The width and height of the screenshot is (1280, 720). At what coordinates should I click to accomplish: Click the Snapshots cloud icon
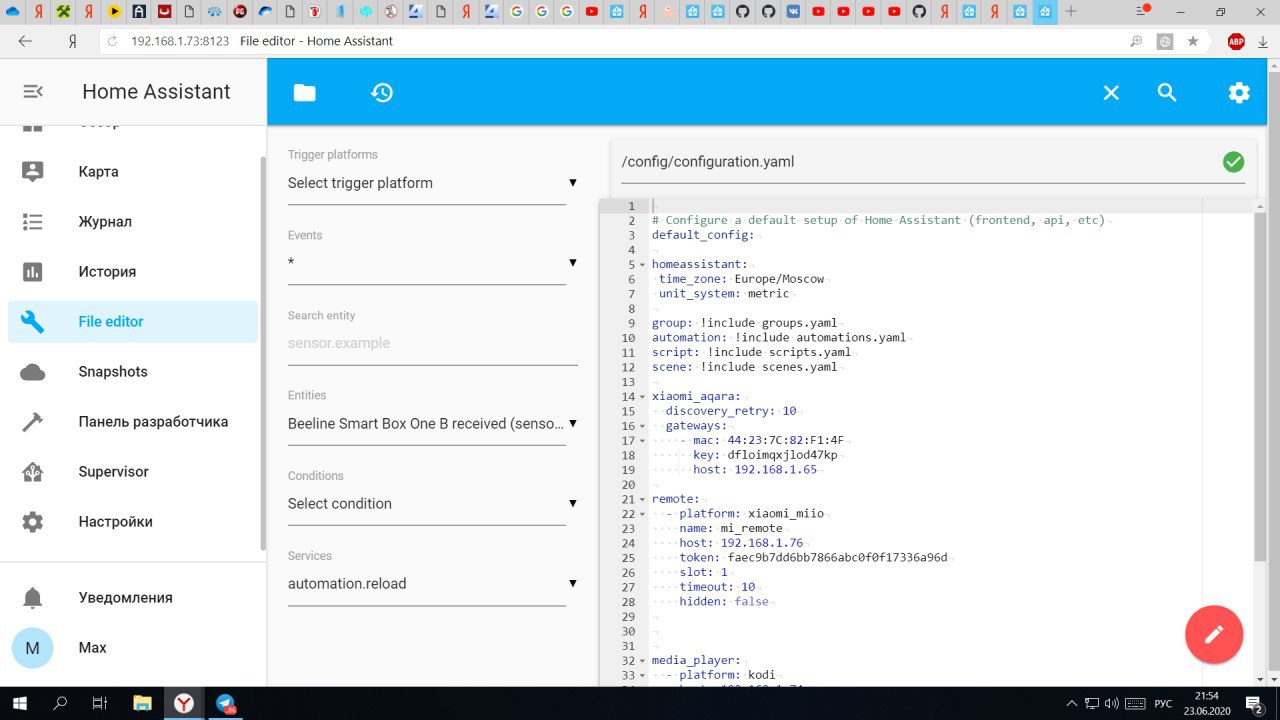click(x=33, y=372)
